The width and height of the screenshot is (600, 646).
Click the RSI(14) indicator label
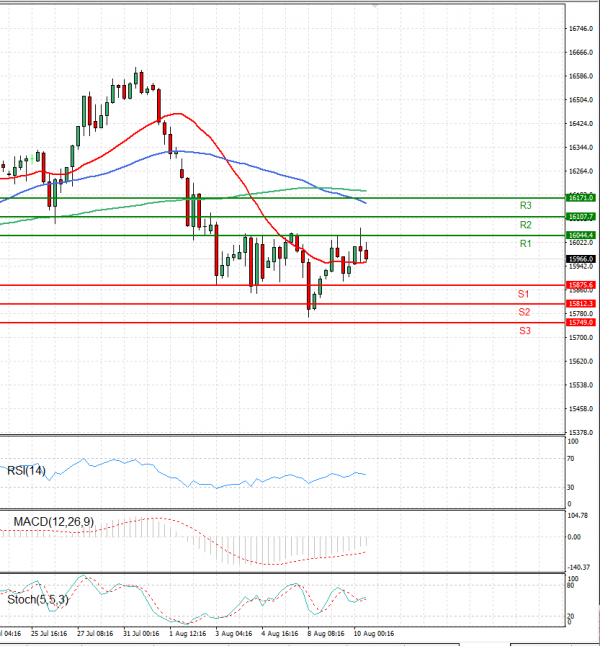(26, 470)
